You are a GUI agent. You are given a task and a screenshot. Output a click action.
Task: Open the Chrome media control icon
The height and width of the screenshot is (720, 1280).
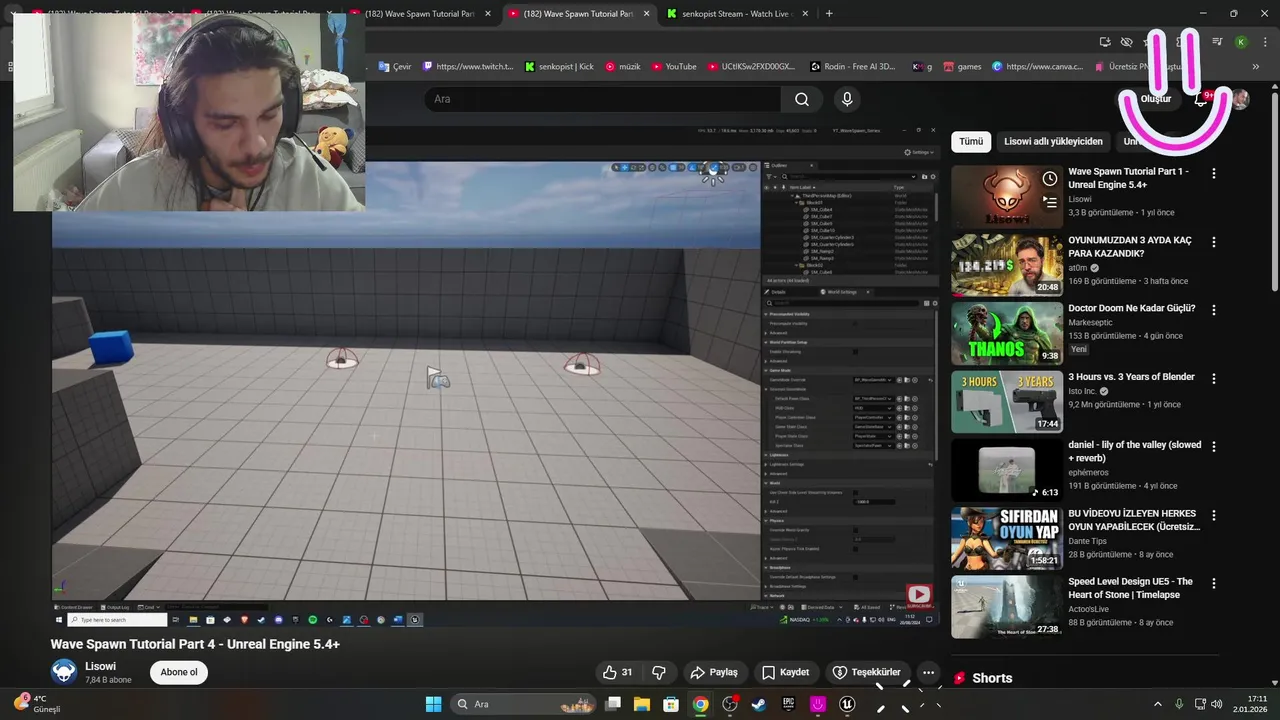click(1217, 42)
